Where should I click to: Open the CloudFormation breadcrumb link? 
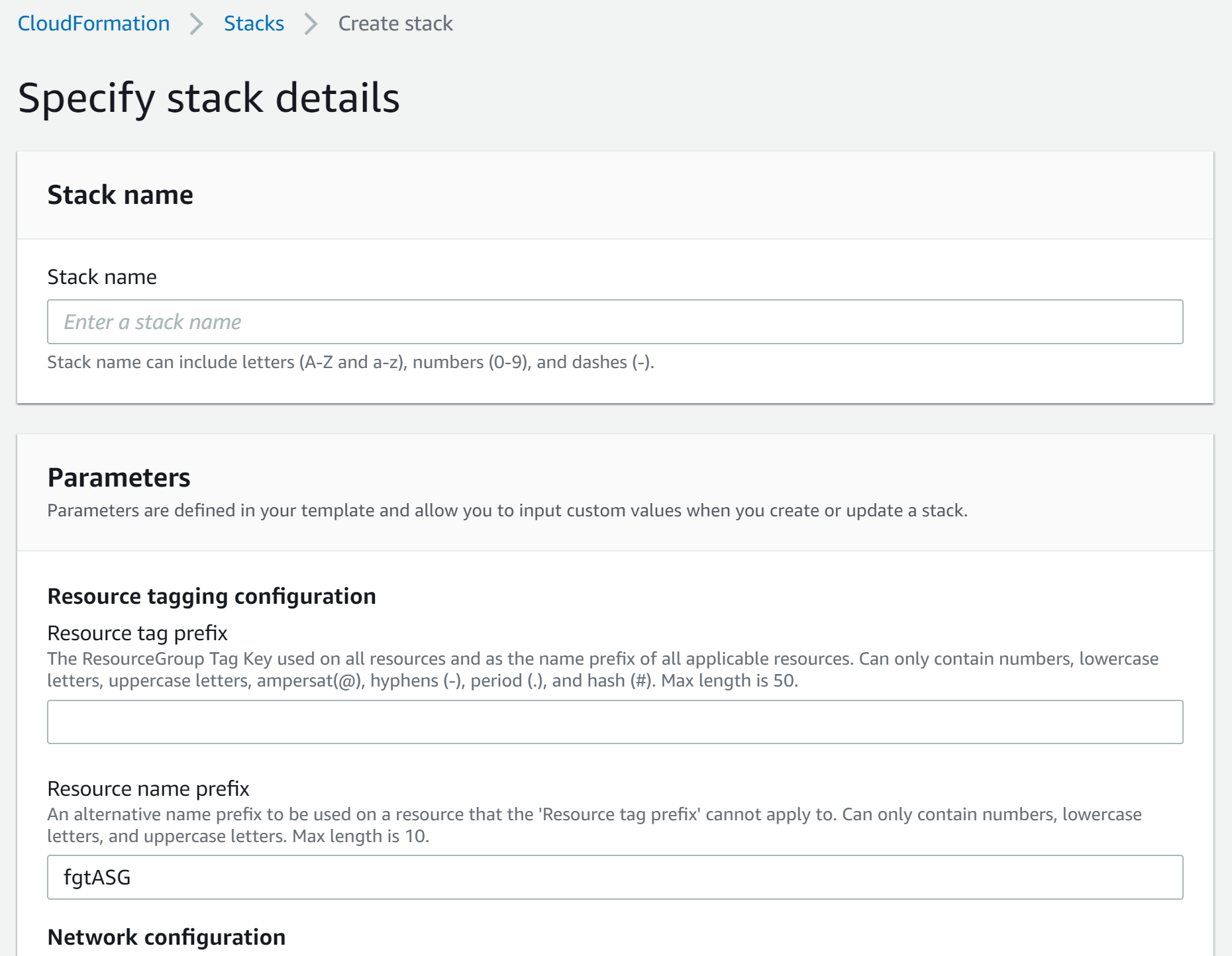point(93,23)
